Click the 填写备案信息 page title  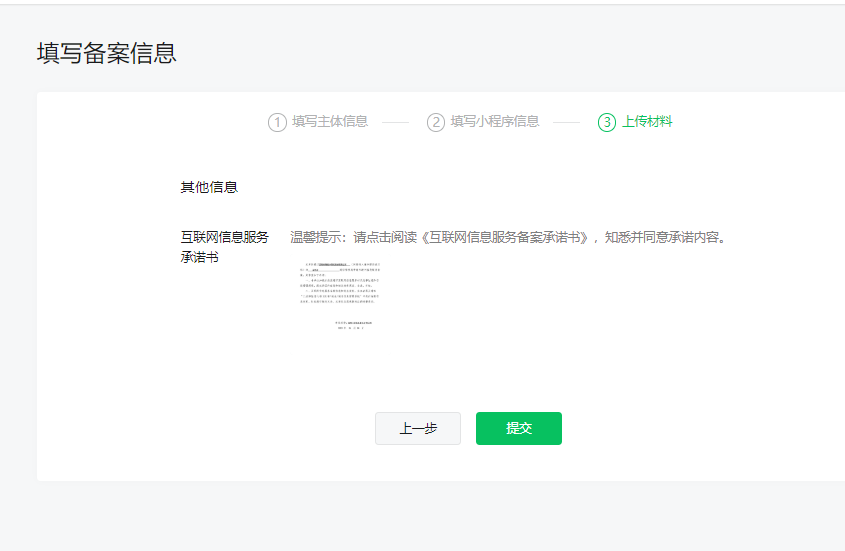click(x=107, y=53)
